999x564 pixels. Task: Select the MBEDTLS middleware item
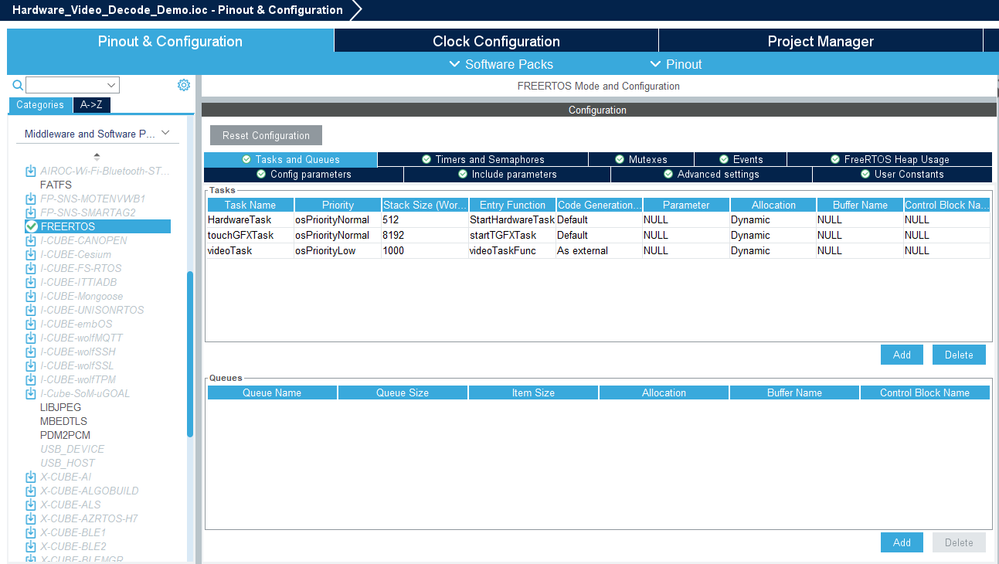64,421
